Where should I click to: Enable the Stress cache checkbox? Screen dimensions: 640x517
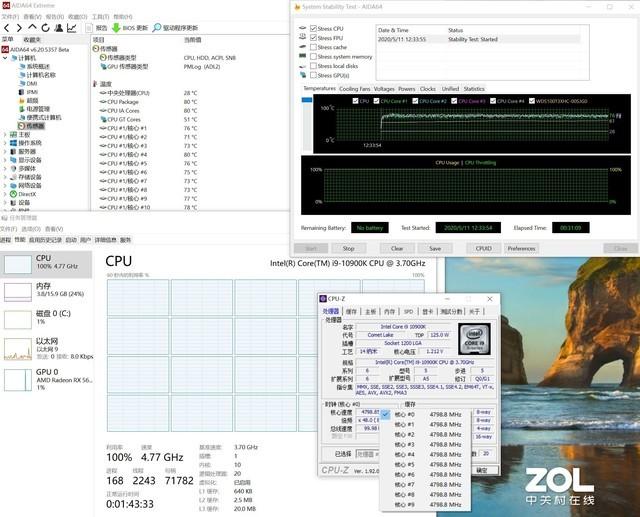point(313,47)
